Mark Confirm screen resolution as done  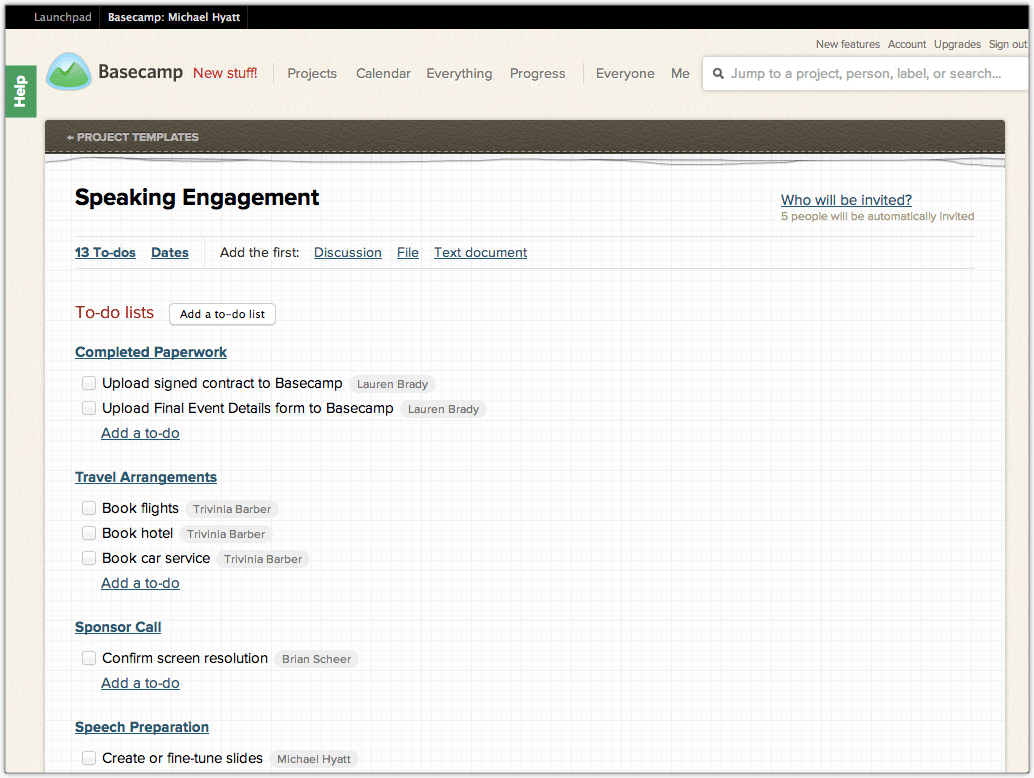coord(89,658)
